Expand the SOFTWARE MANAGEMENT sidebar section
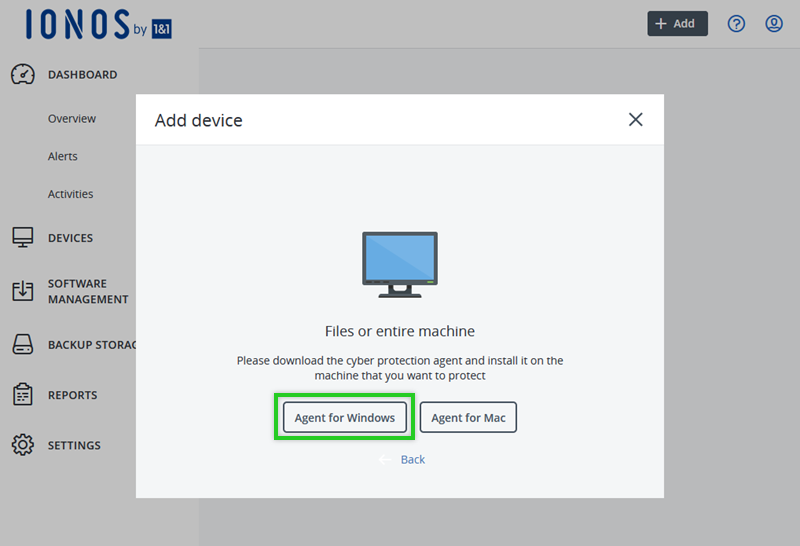The height and width of the screenshot is (546, 800). point(88,291)
